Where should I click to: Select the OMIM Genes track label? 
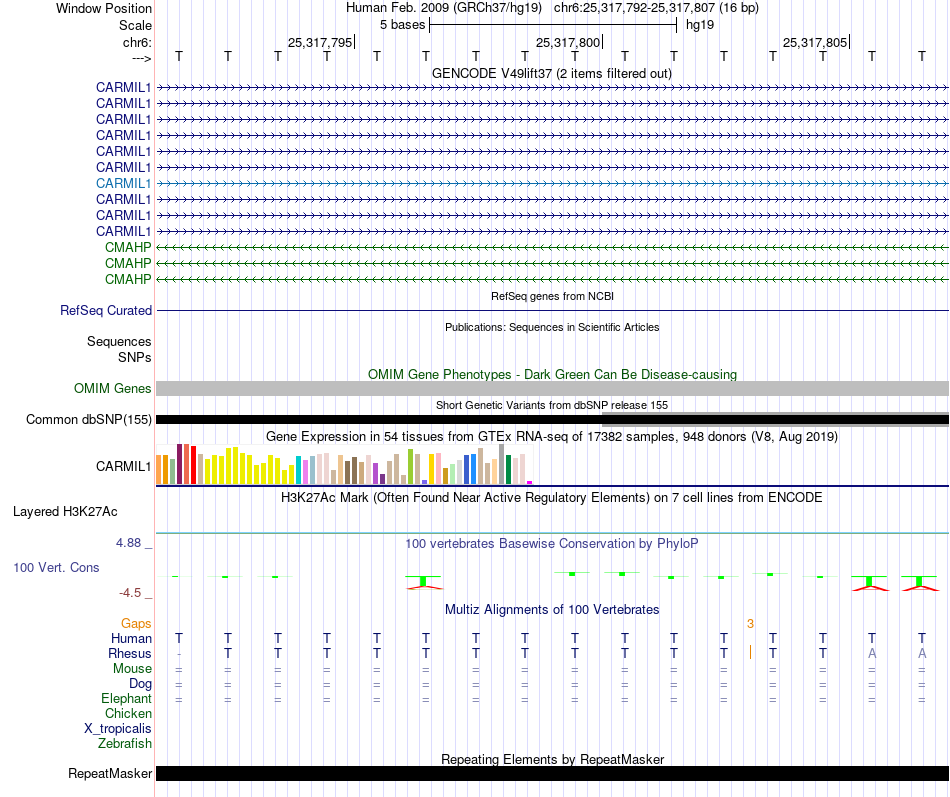pyautogui.click(x=113, y=388)
